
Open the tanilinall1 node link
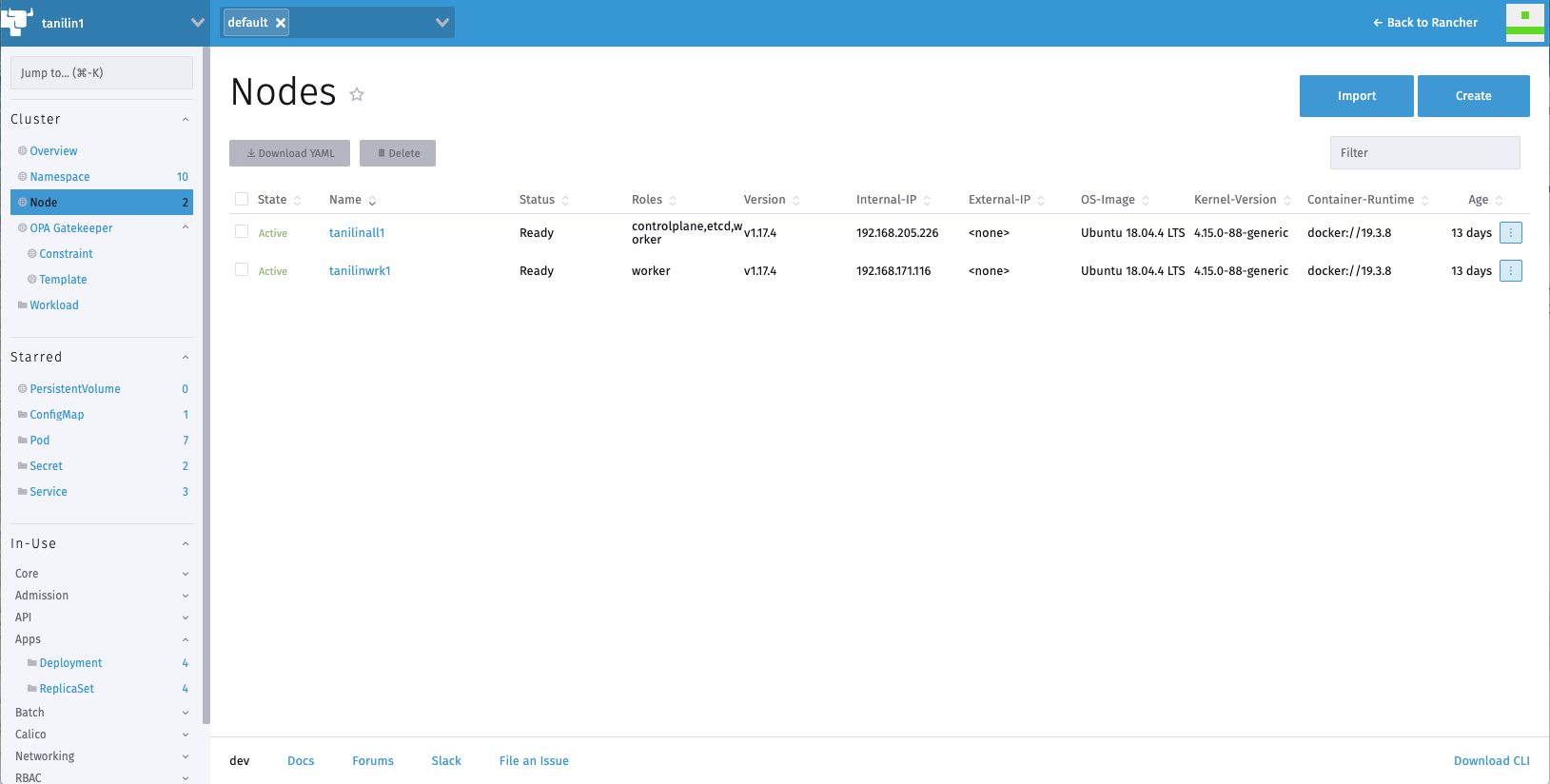pos(357,233)
